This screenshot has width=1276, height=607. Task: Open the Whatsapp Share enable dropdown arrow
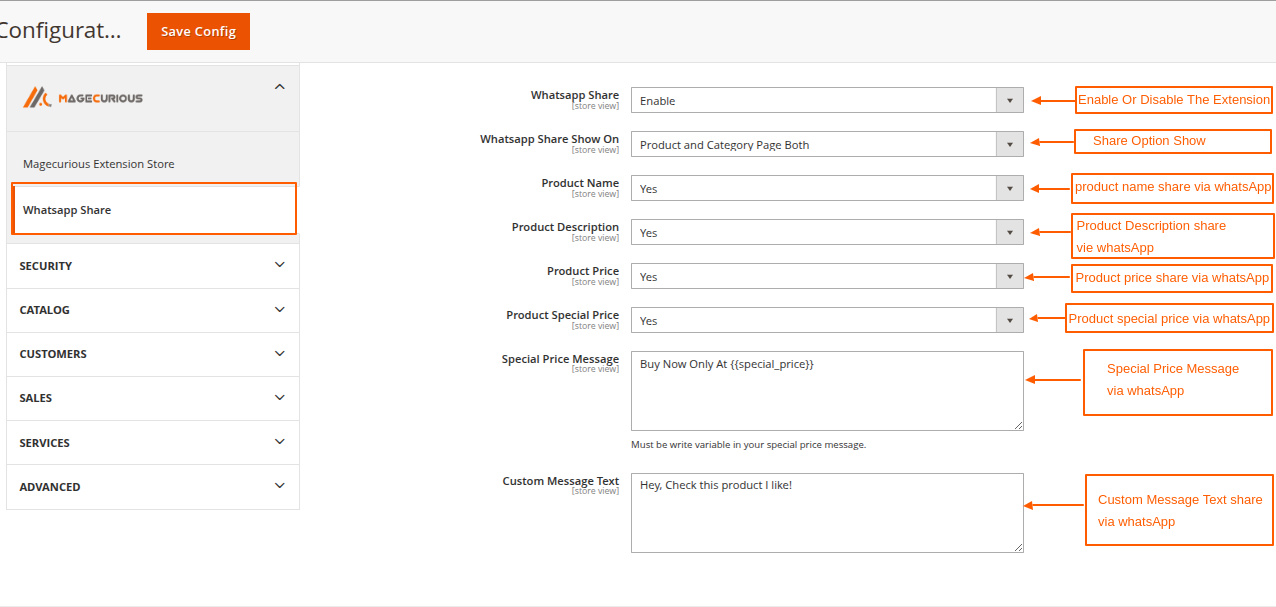pos(1010,100)
